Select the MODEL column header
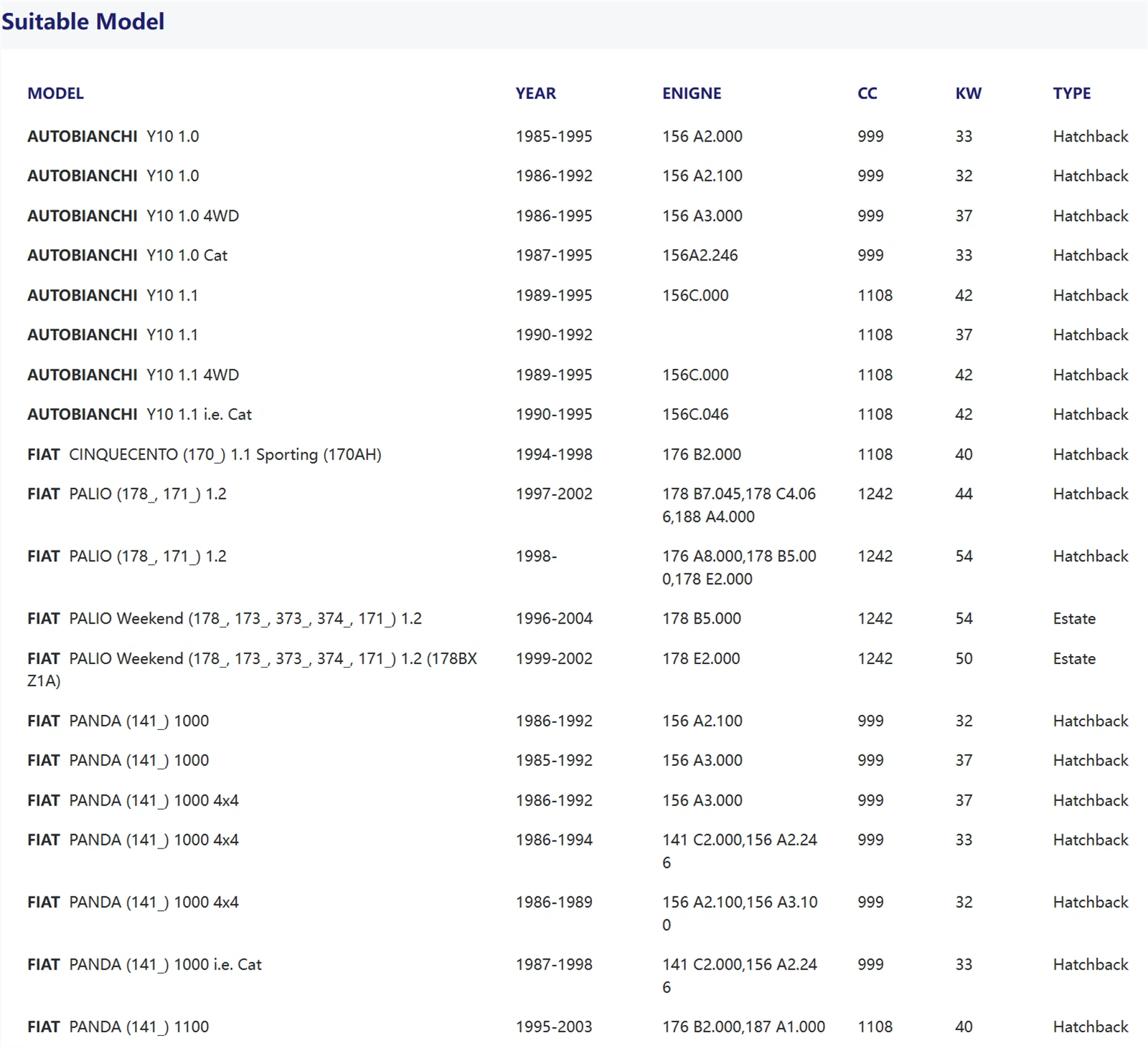Image resolution: width=1148 pixels, height=1048 pixels. pos(55,93)
